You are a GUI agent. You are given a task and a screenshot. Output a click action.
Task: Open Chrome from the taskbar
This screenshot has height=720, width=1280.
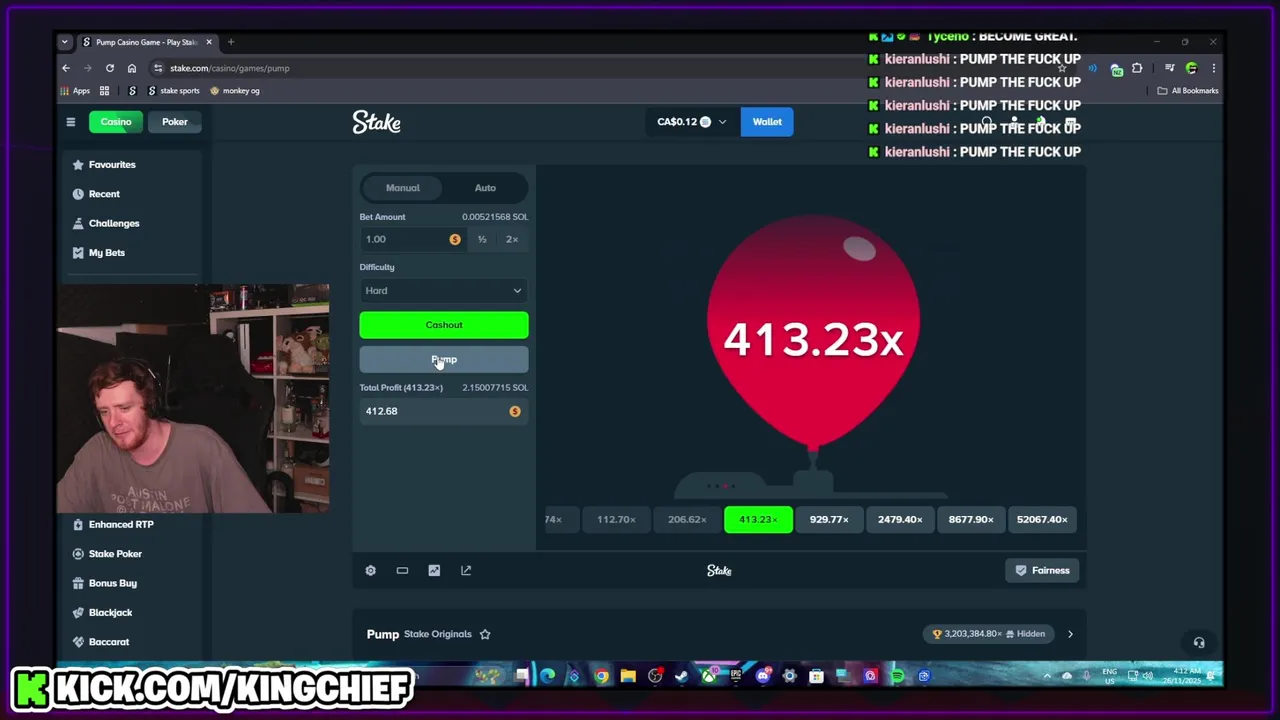point(601,676)
